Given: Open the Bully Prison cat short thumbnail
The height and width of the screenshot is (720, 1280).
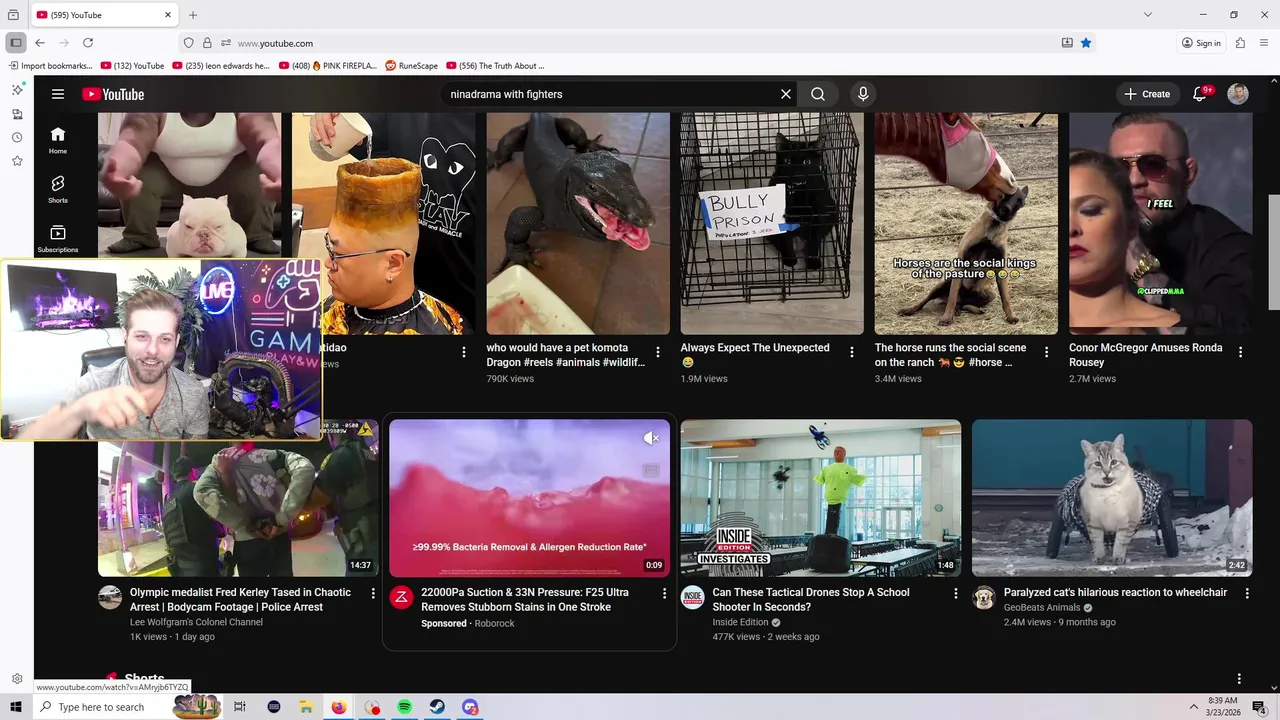Looking at the screenshot, I should (772, 223).
